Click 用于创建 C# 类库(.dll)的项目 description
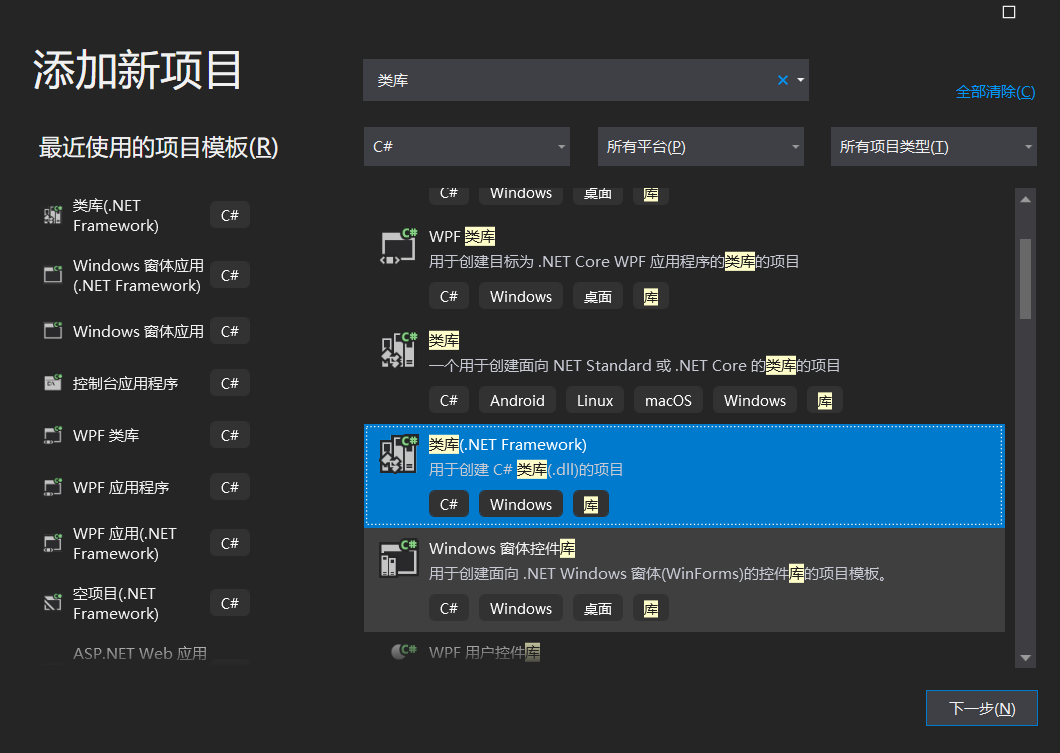The width and height of the screenshot is (1060, 753). (526, 470)
